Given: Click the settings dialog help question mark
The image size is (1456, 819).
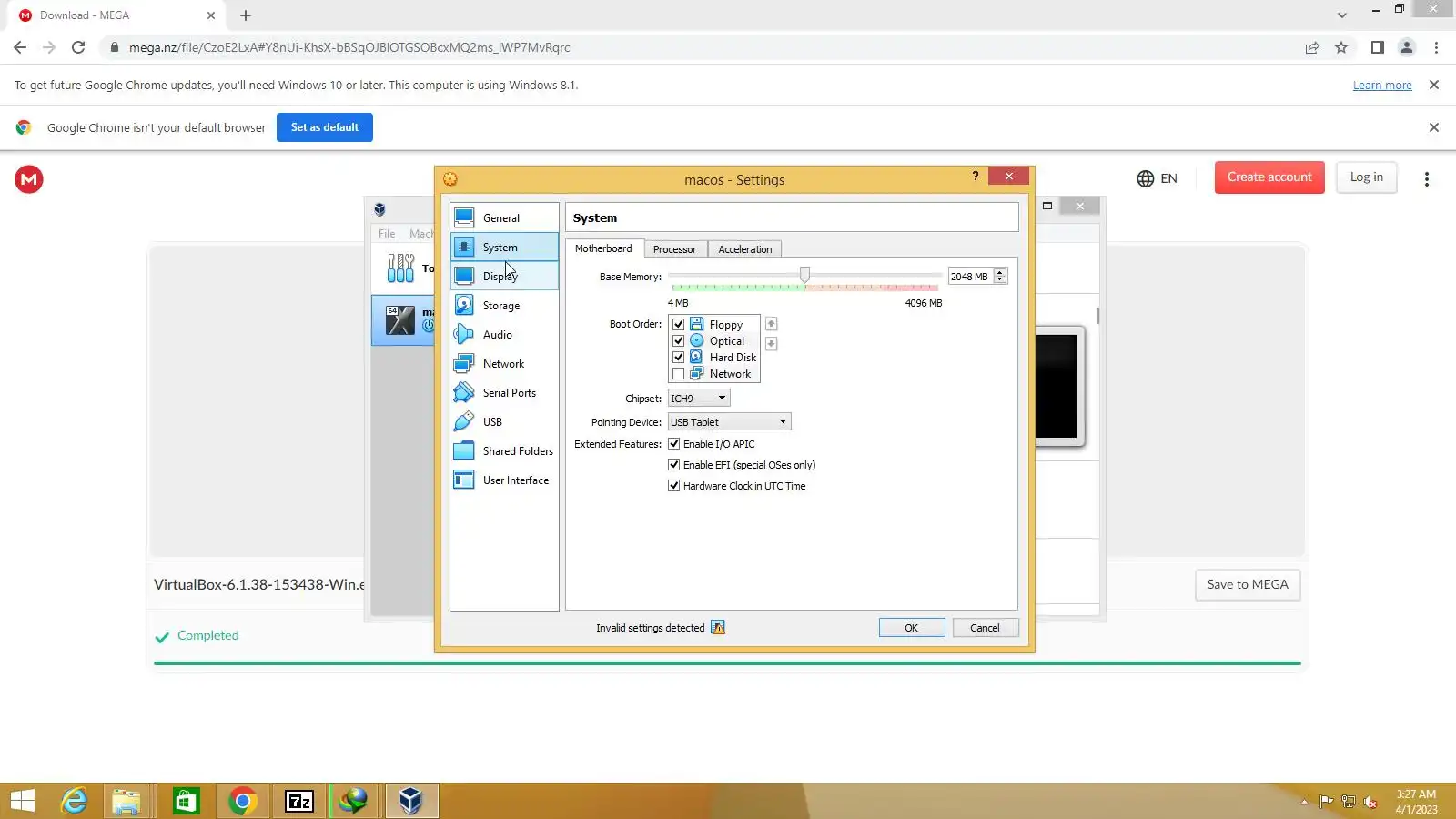Looking at the screenshot, I should pyautogui.click(x=976, y=176).
